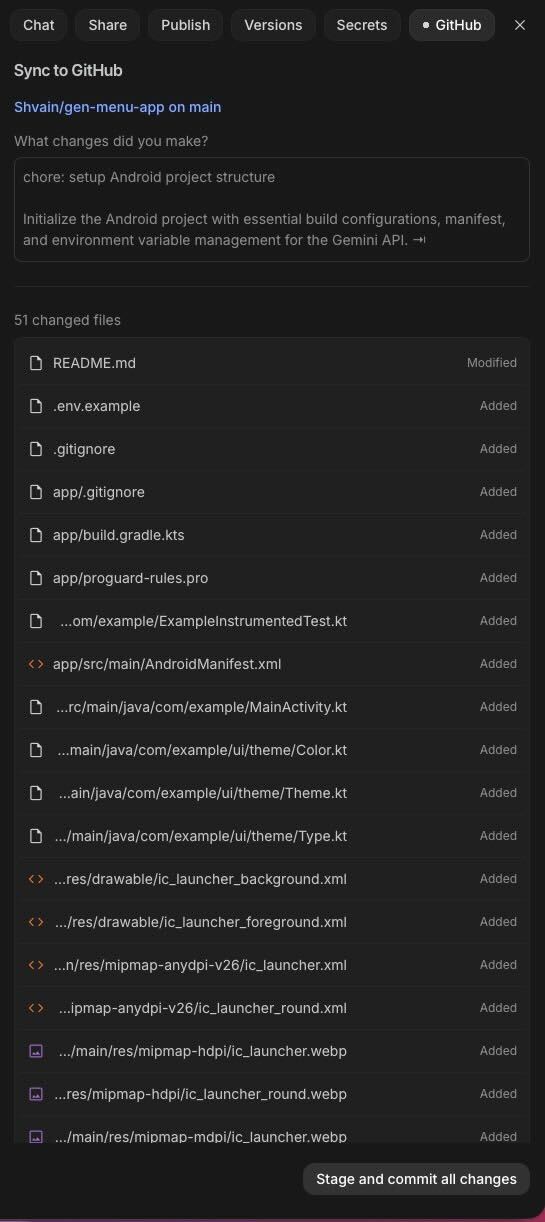The image size is (545, 1222).
Task: Click the image icon for mipmap-hdpi/ic_launcher_round.webp
Action: pos(36,1094)
